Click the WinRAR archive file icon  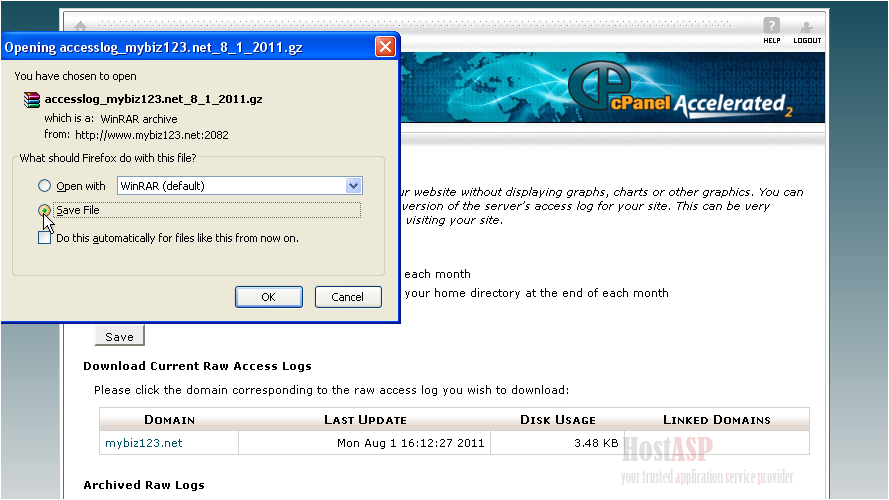pos(32,100)
